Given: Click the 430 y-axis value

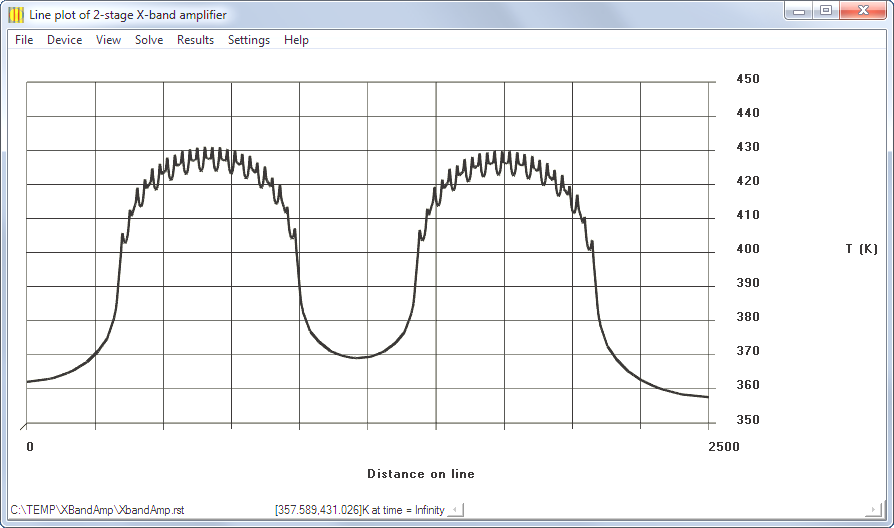Looking at the screenshot, I should tap(748, 147).
